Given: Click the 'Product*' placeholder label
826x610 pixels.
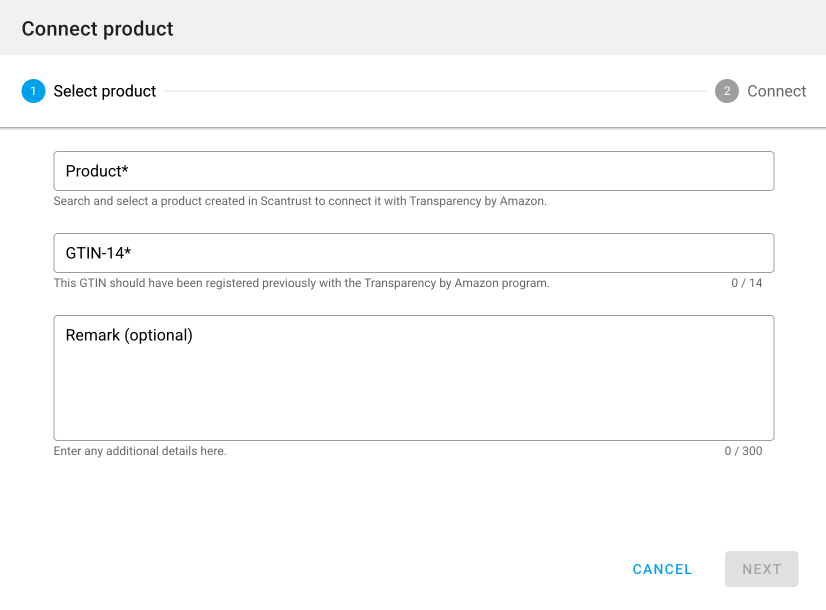Looking at the screenshot, I should [97, 171].
